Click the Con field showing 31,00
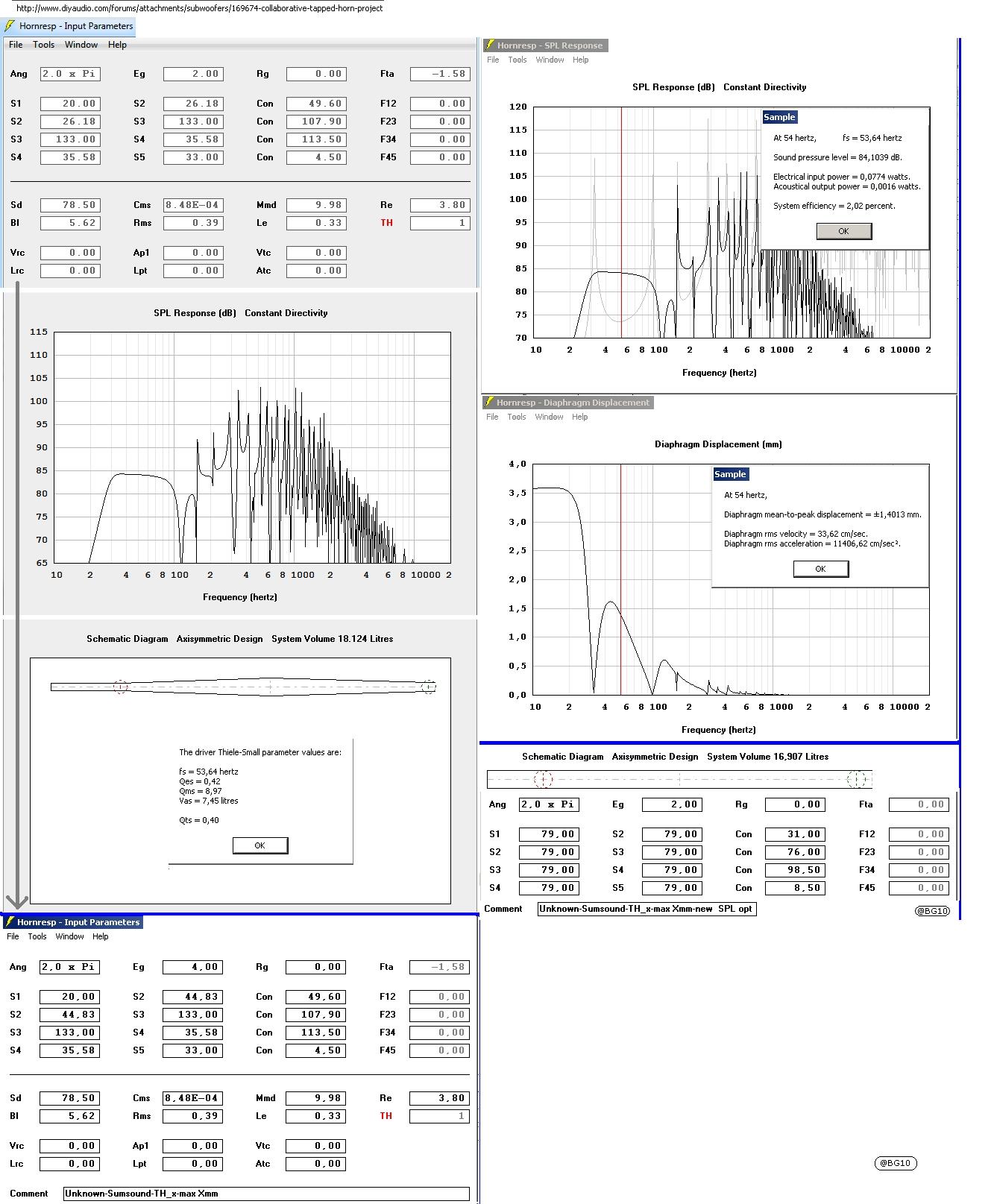This screenshot has width=994, height=1204. tap(795, 834)
